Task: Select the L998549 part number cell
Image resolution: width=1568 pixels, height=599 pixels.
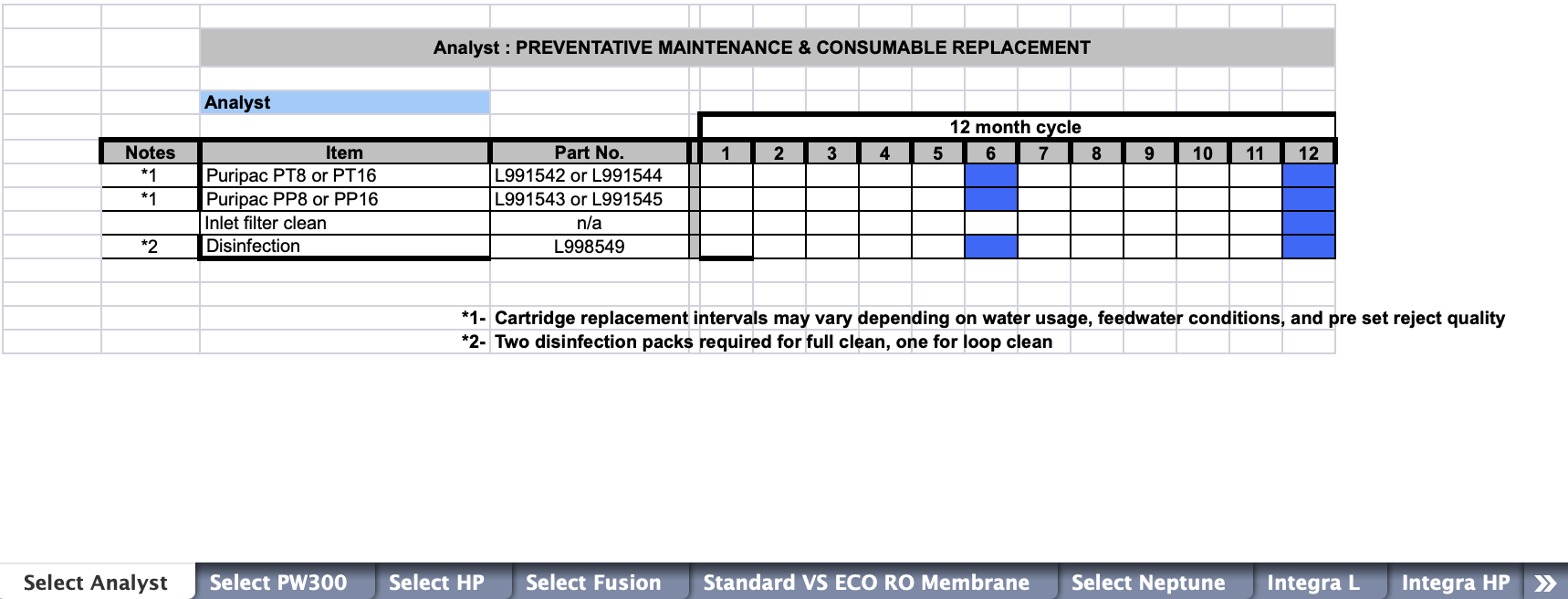Action: (590, 247)
